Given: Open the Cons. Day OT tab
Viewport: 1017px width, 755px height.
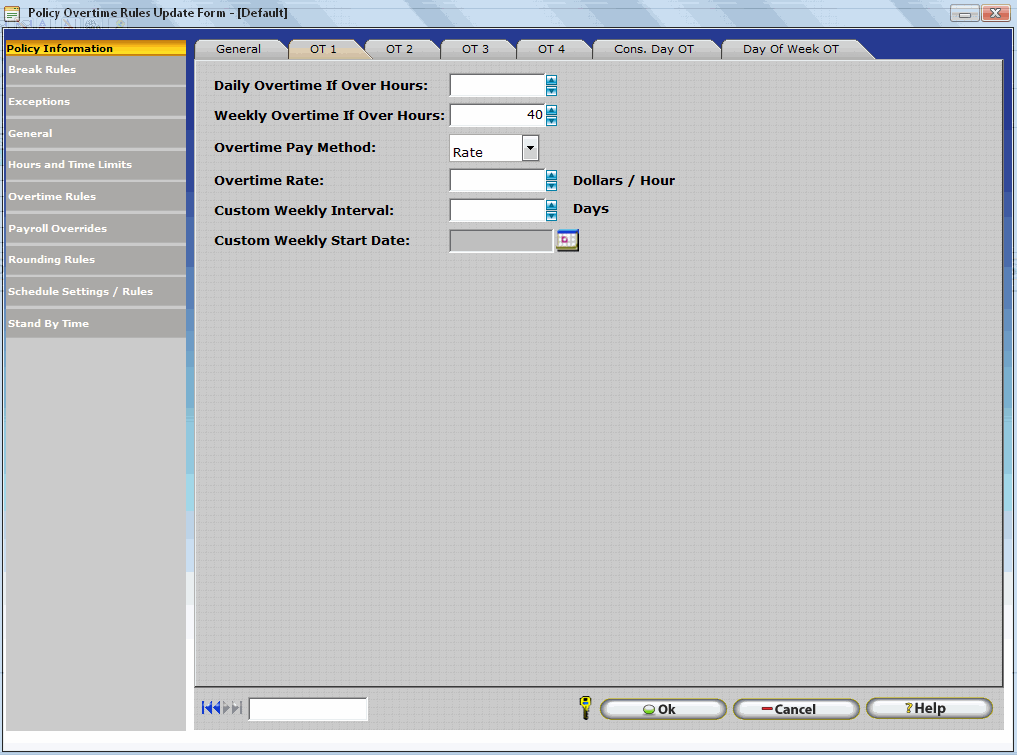Looking at the screenshot, I should pyautogui.click(x=653, y=49).
